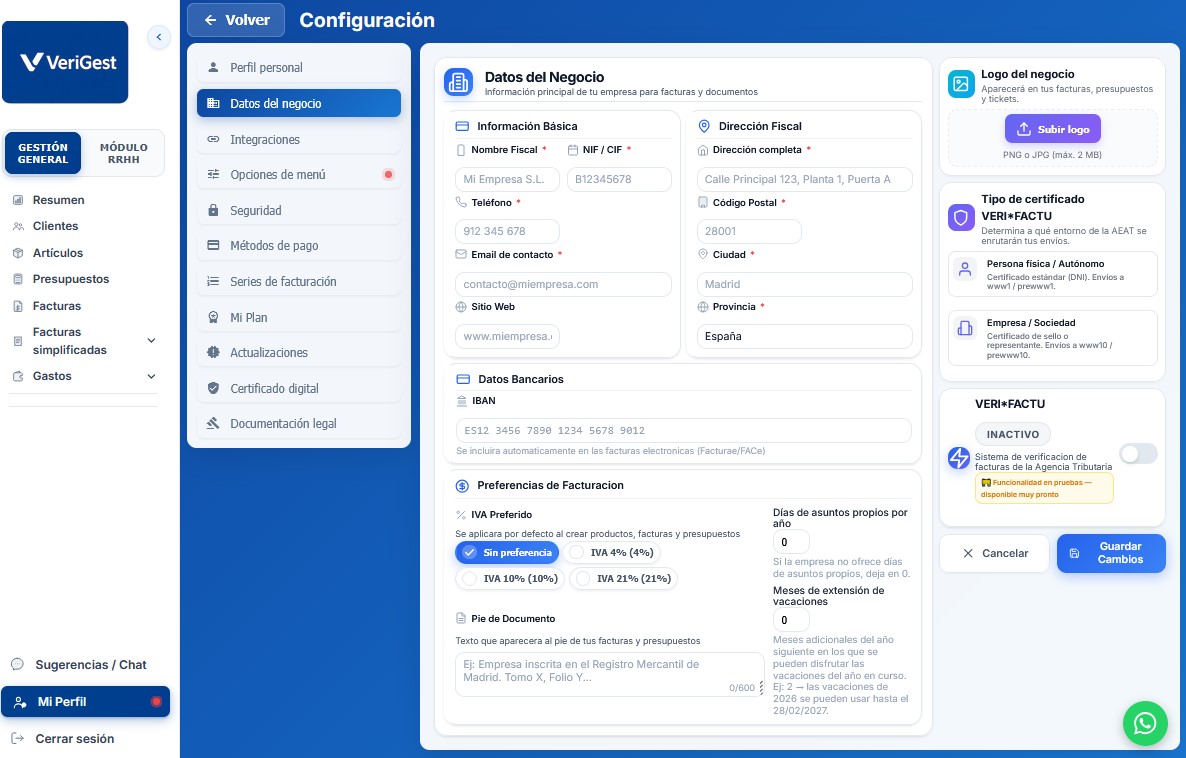Click the Seguridad padlock icon
The image size is (1186, 758).
pos(213,210)
